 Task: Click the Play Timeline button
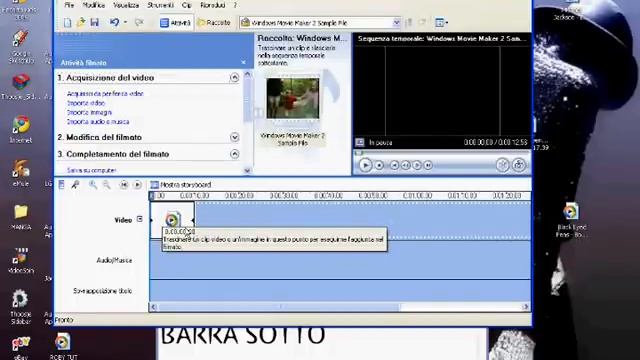click(x=138, y=185)
